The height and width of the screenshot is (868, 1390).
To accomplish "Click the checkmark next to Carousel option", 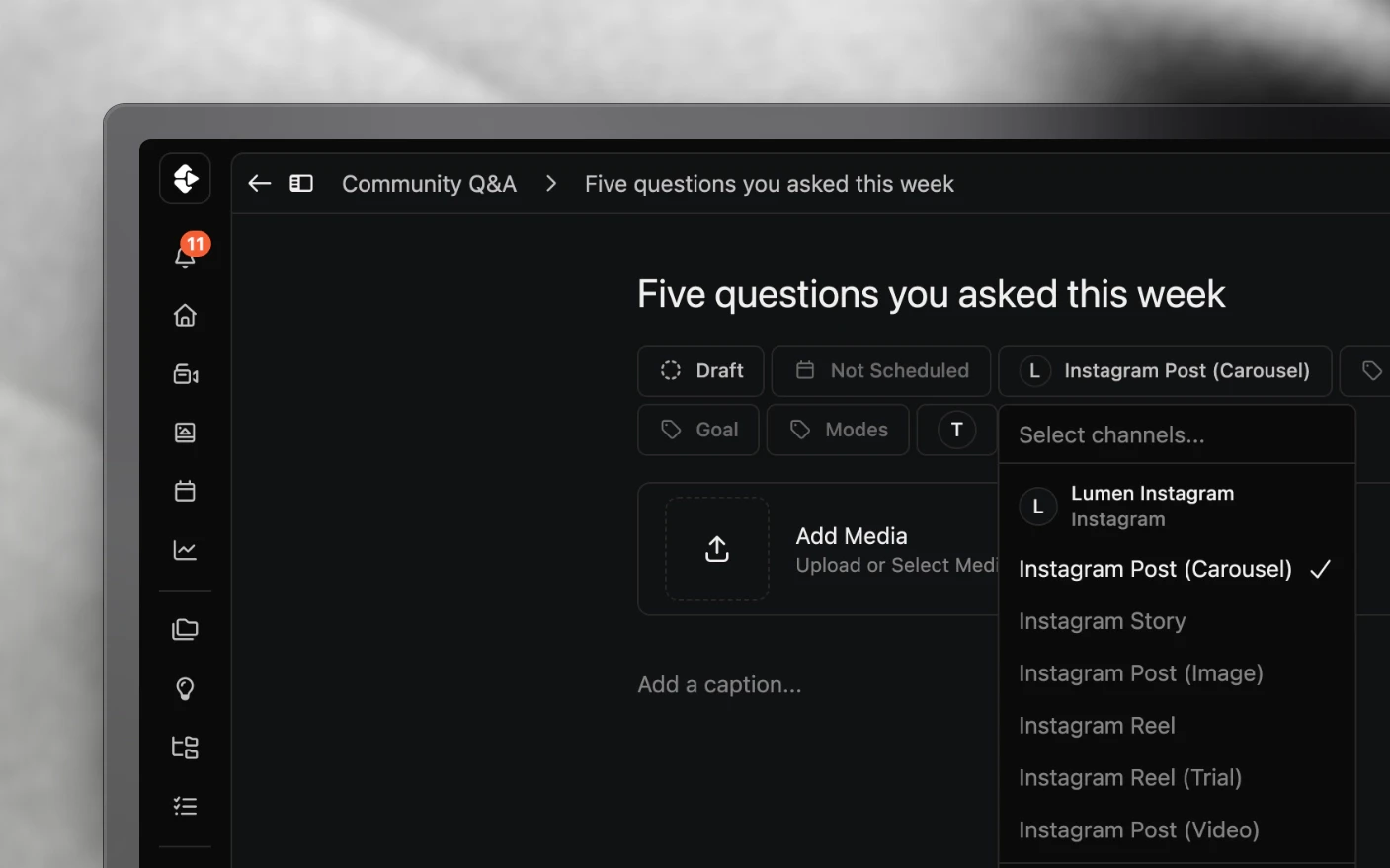I will click(x=1320, y=569).
